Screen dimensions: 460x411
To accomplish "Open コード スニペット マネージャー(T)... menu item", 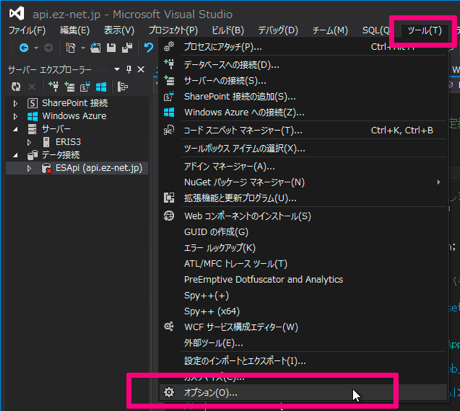I will [303, 130].
